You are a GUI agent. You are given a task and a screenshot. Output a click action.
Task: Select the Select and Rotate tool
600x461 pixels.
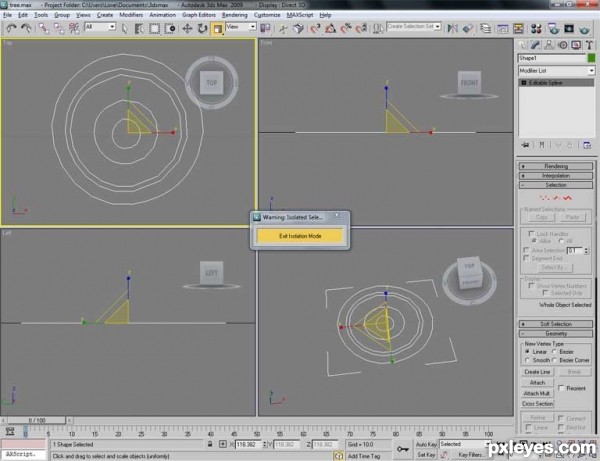click(202, 29)
